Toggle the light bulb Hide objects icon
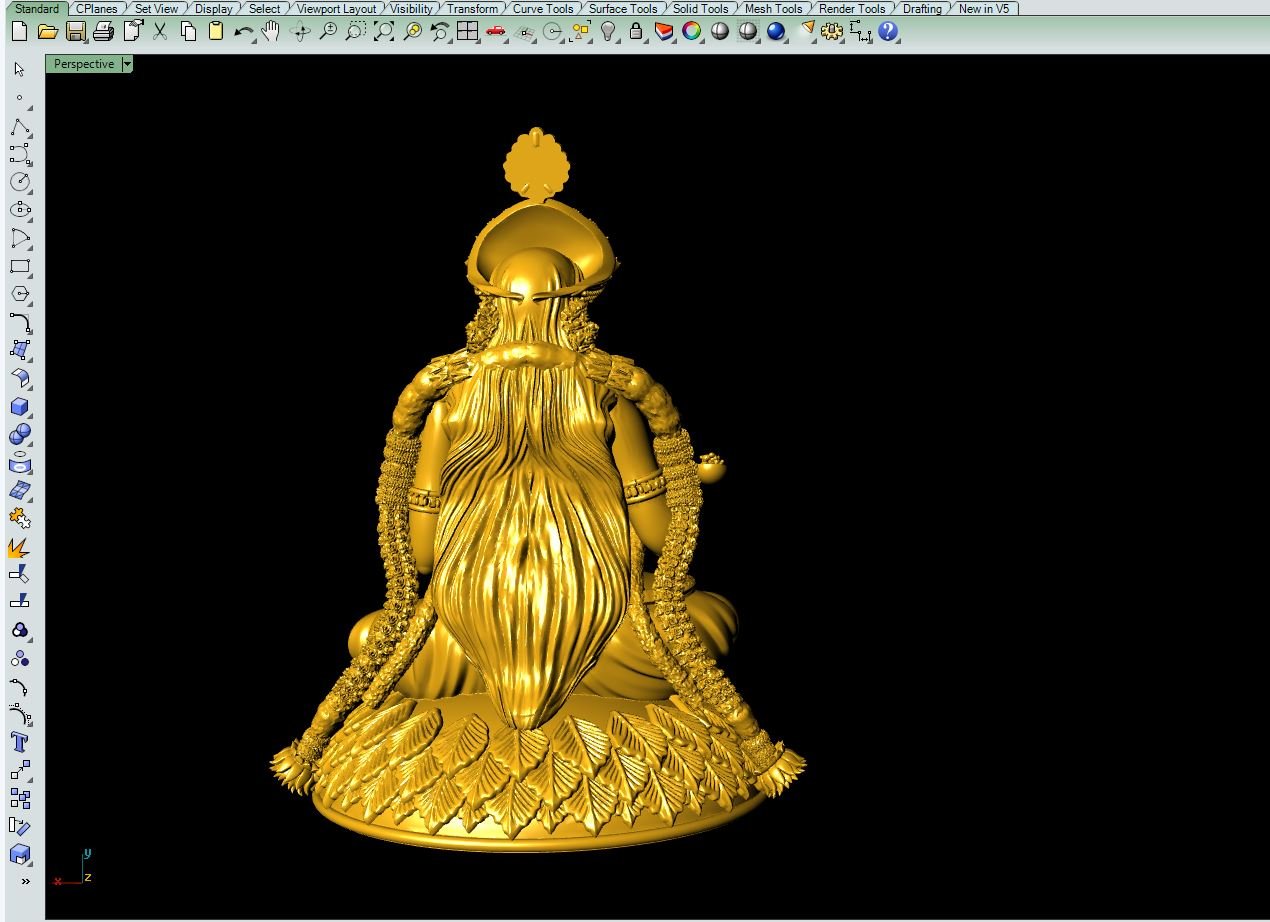 click(608, 32)
